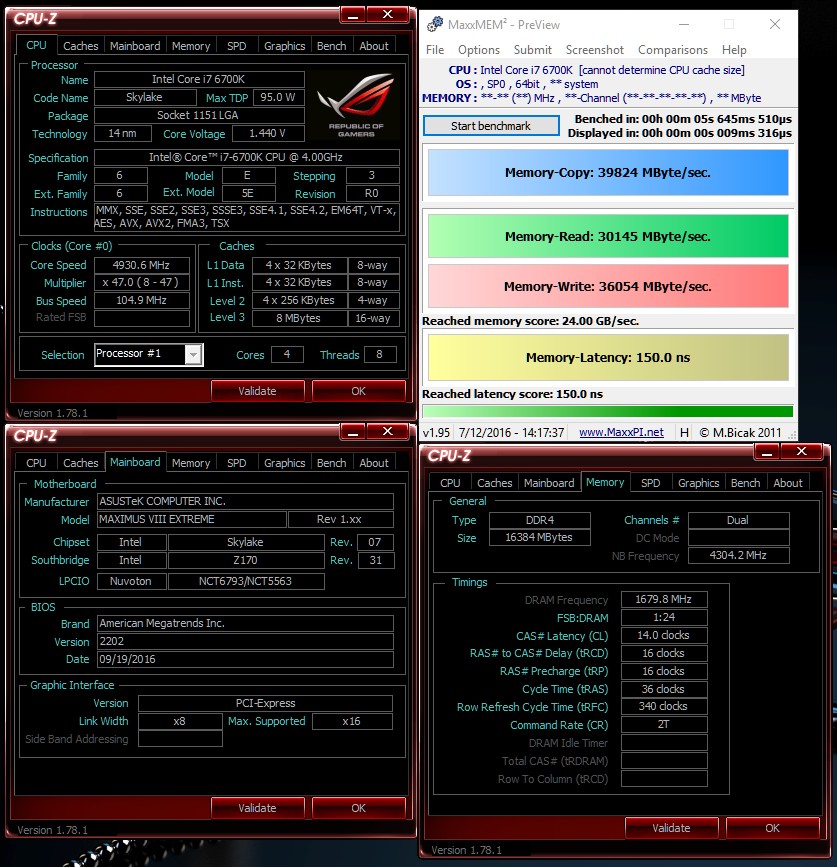This screenshot has width=837, height=867.
Task: Select Graphics tab in the Mainboard window
Action: [285, 463]
